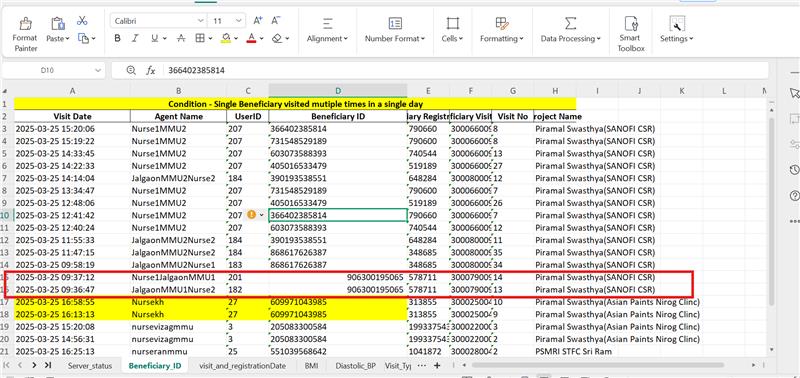
Task: Apply red font color
Action: tap(251, 38)
